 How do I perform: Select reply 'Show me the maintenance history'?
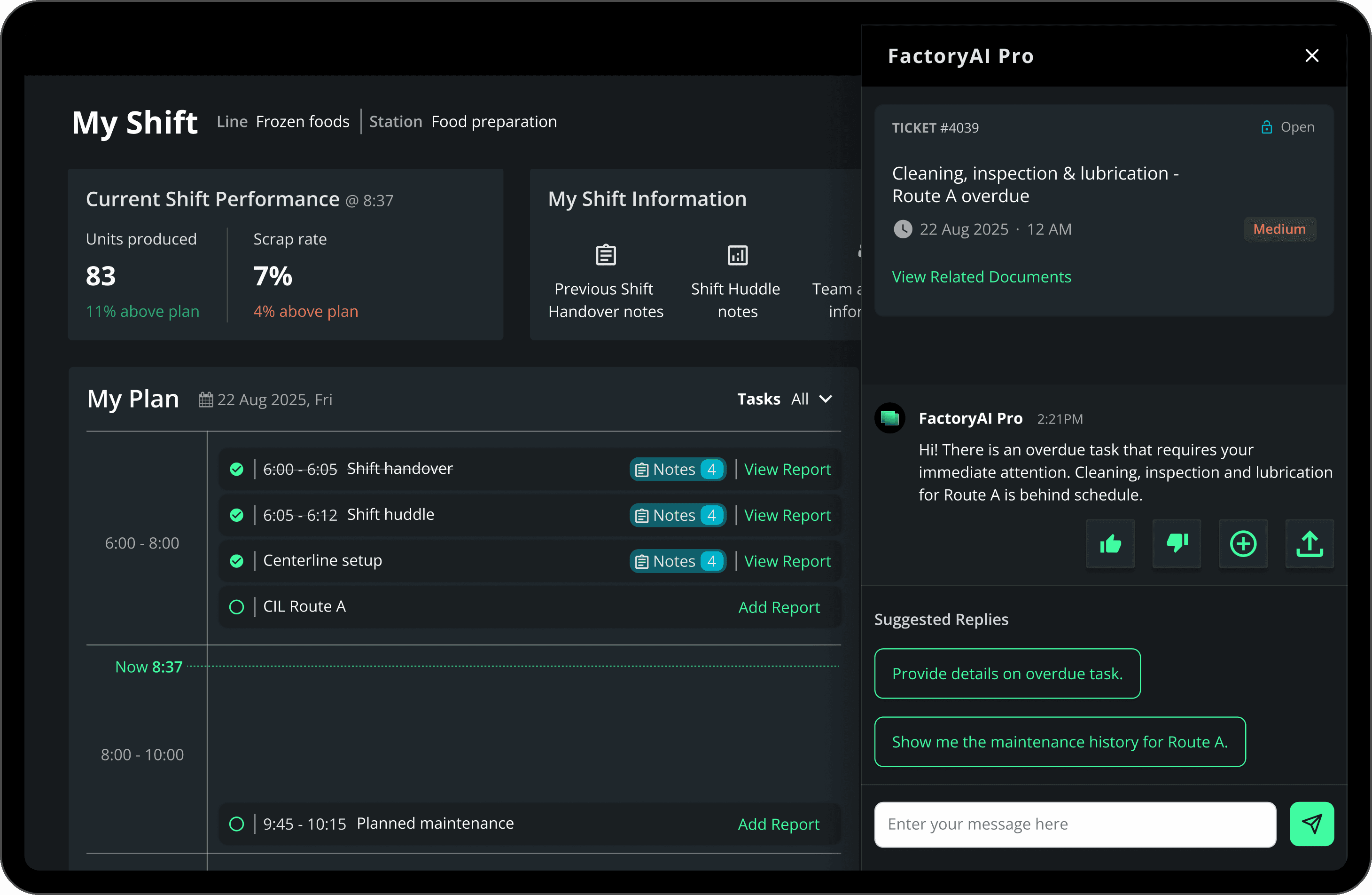tap(1060, 742)
